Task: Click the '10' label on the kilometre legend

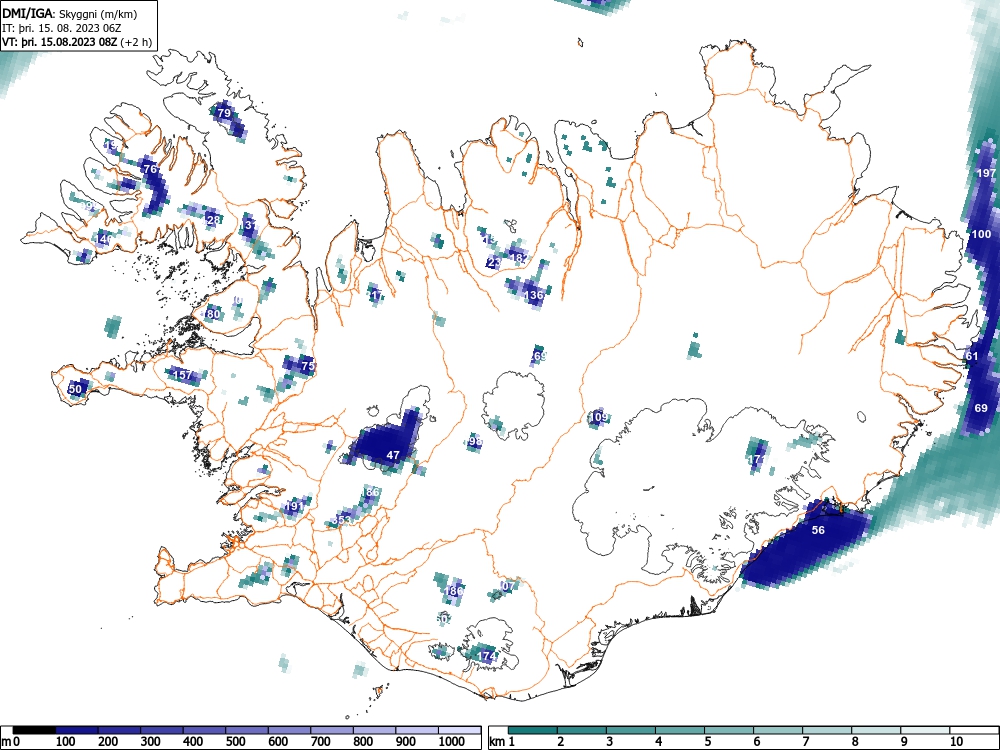Action: pos(955,741)
